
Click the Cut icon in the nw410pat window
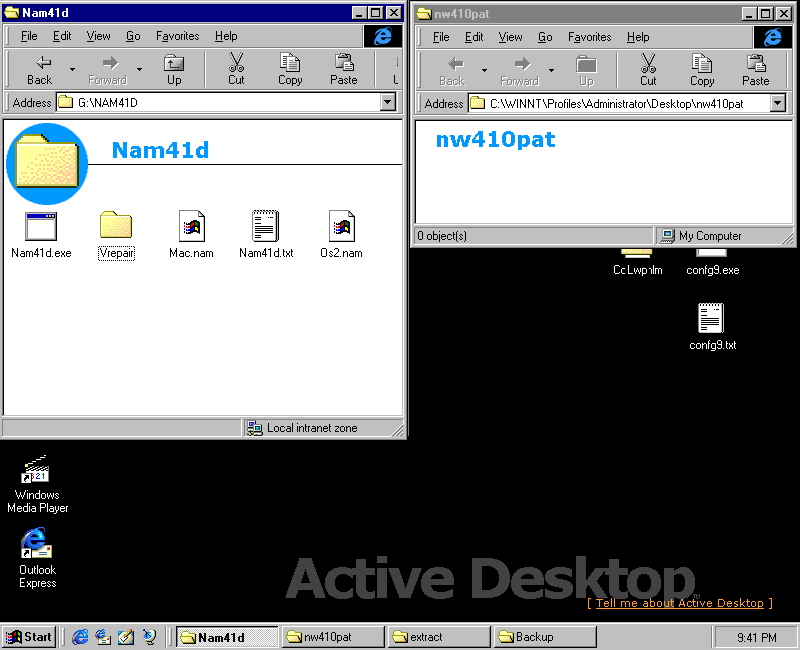pos(648,71)
